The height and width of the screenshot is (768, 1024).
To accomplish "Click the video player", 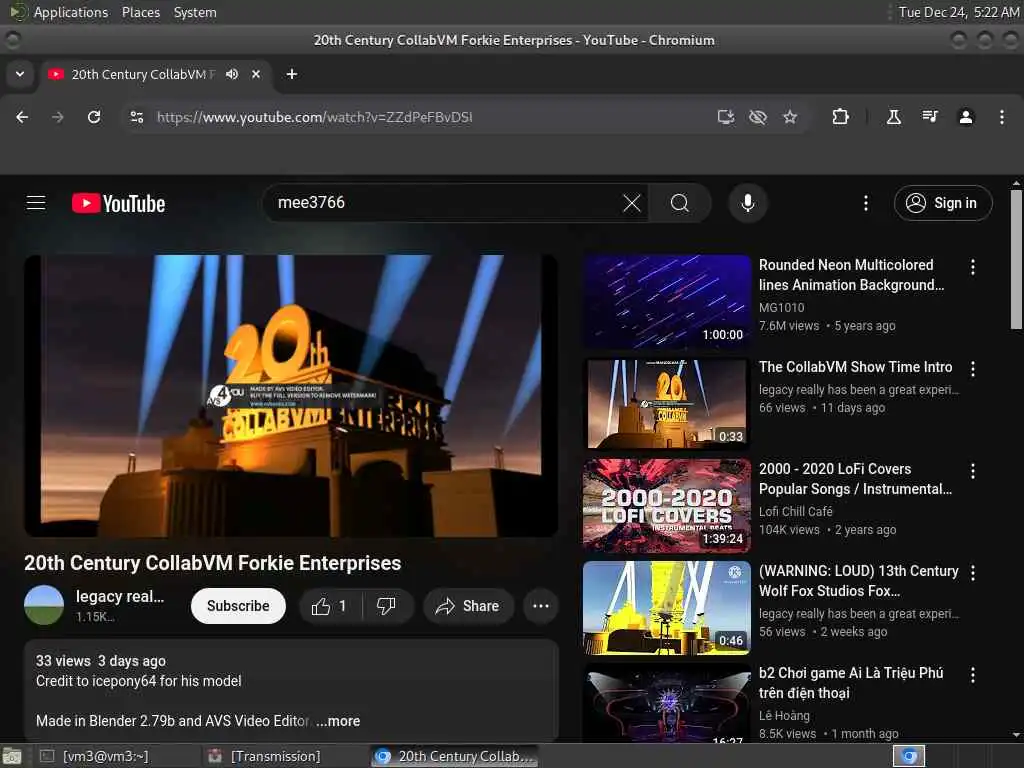I will click(291, 396).
